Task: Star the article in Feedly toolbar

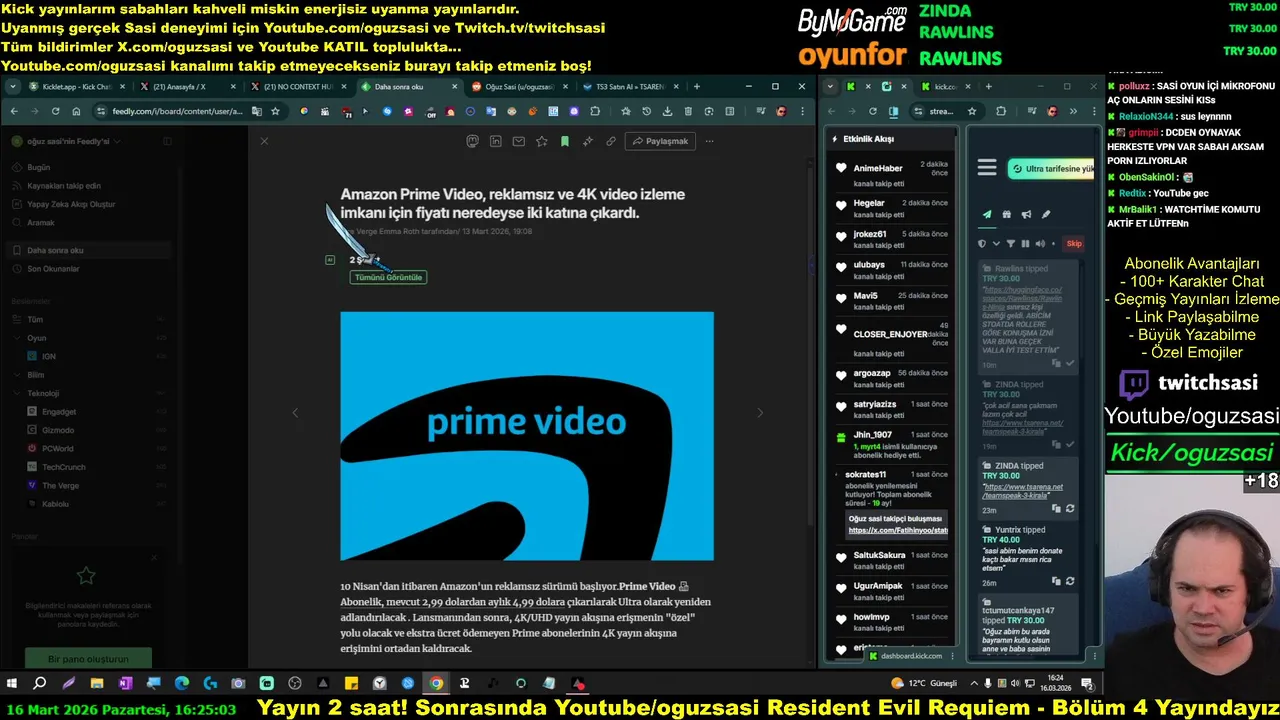Action: coord(541,141)
